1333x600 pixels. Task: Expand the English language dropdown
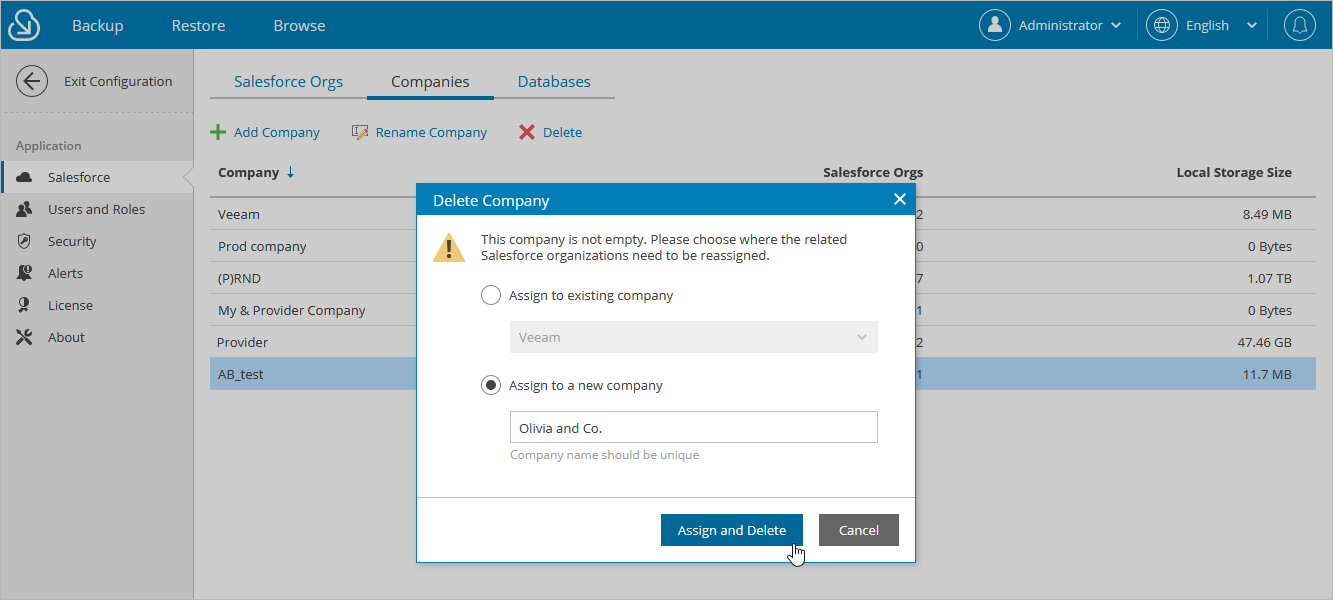[1252, 25]
